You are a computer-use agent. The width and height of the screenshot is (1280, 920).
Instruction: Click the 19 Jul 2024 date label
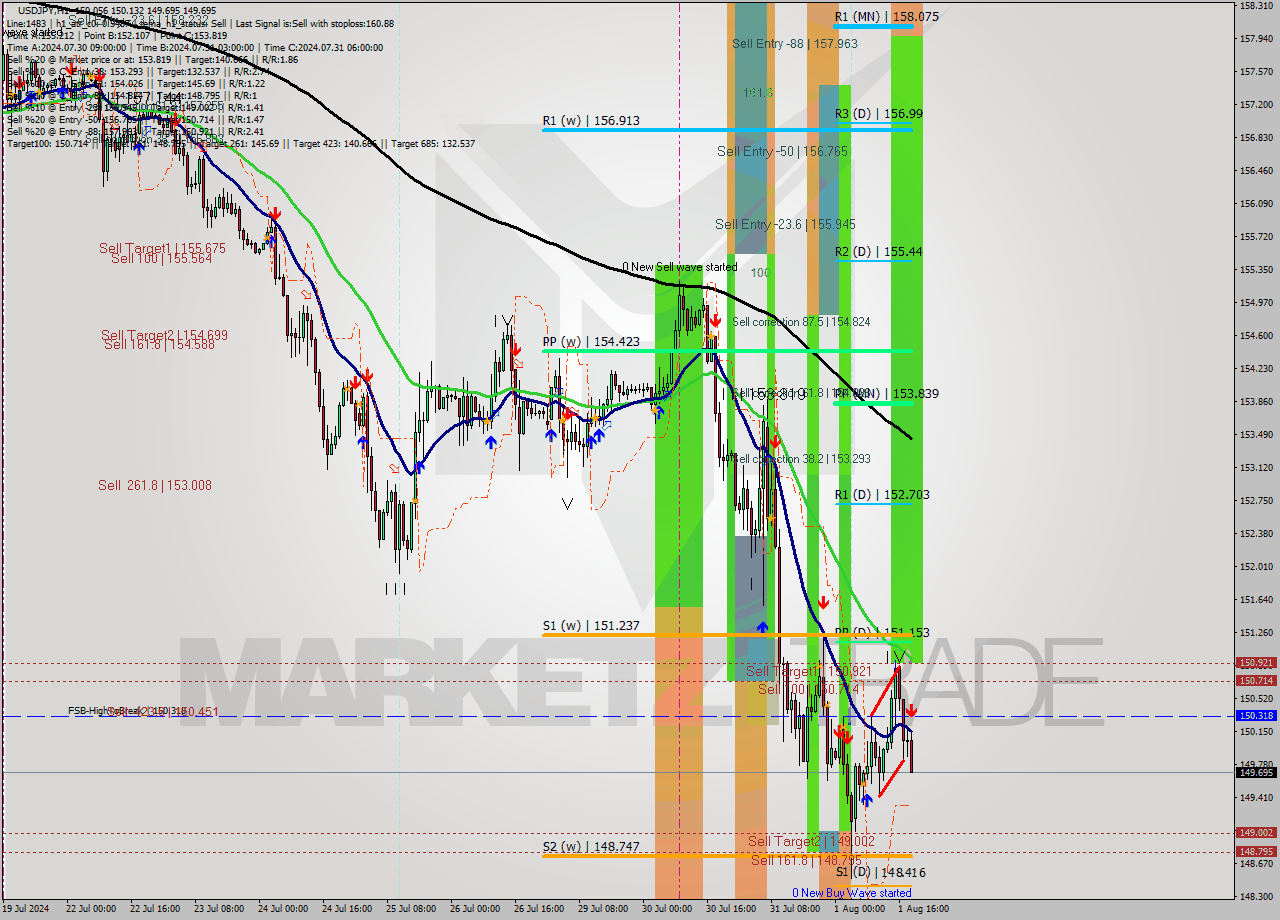[27, 909]
